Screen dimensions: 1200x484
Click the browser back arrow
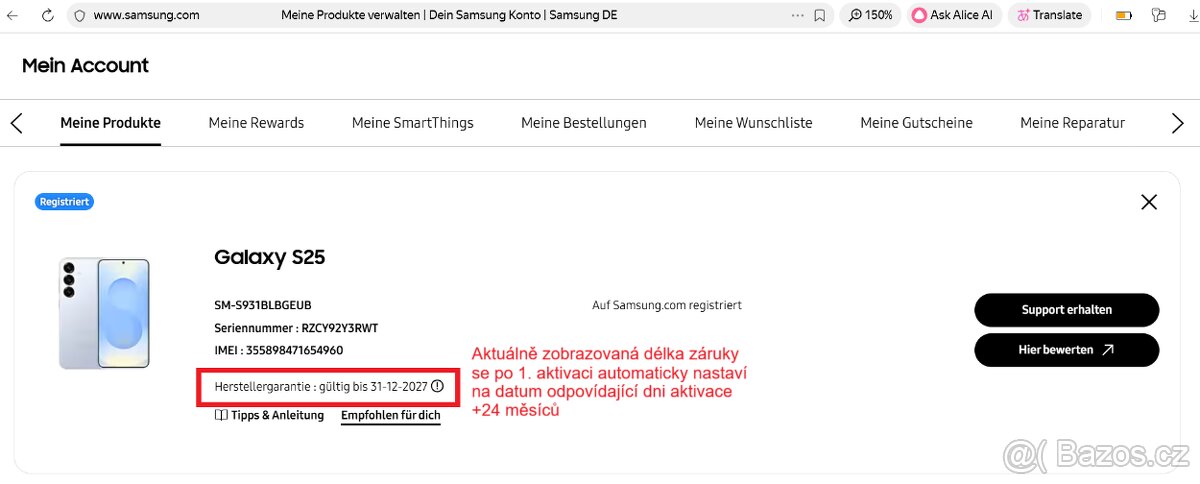tap(13, 16)
